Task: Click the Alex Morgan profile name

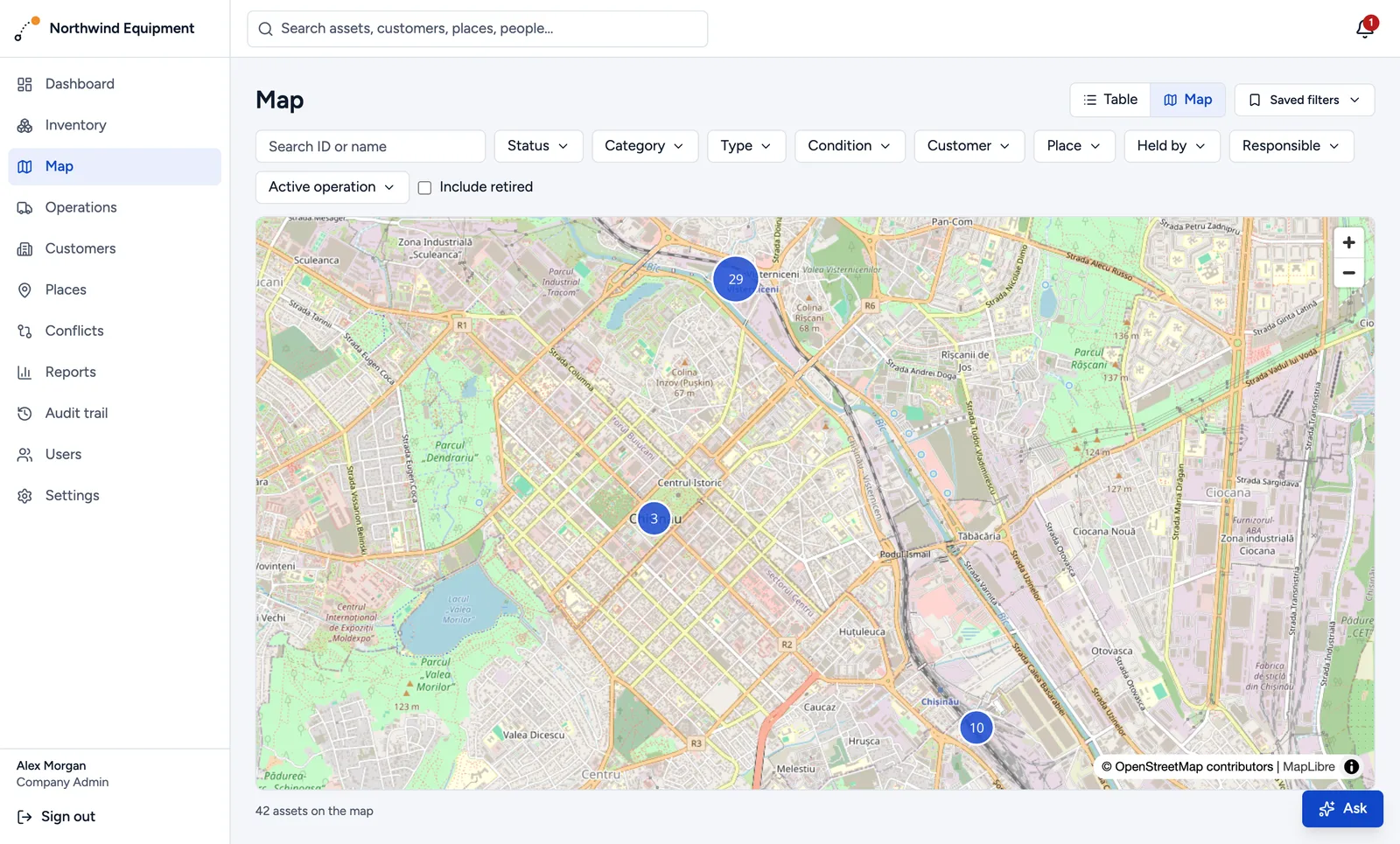Action: coord(52,766)
